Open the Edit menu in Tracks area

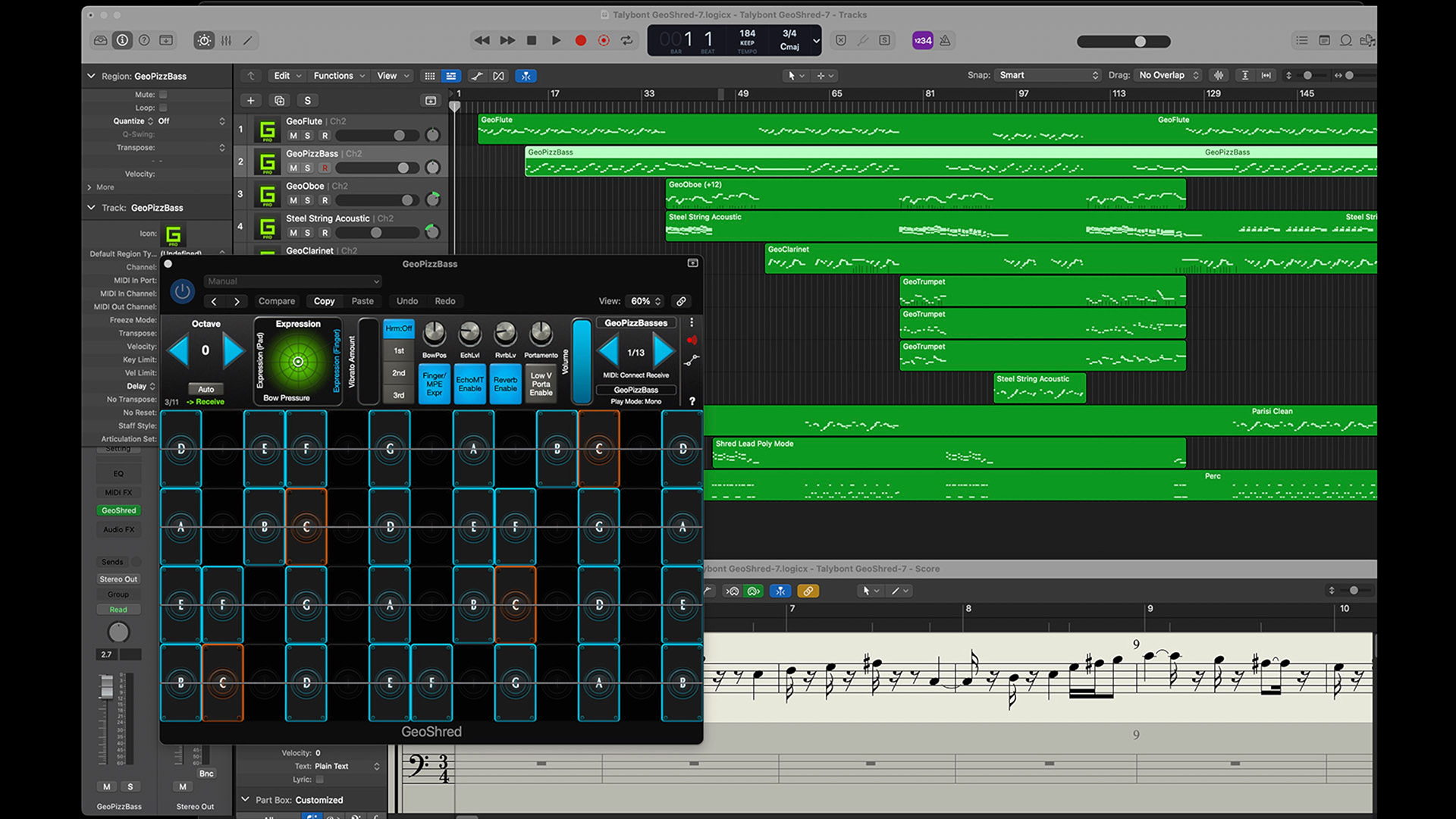point(287,76)
